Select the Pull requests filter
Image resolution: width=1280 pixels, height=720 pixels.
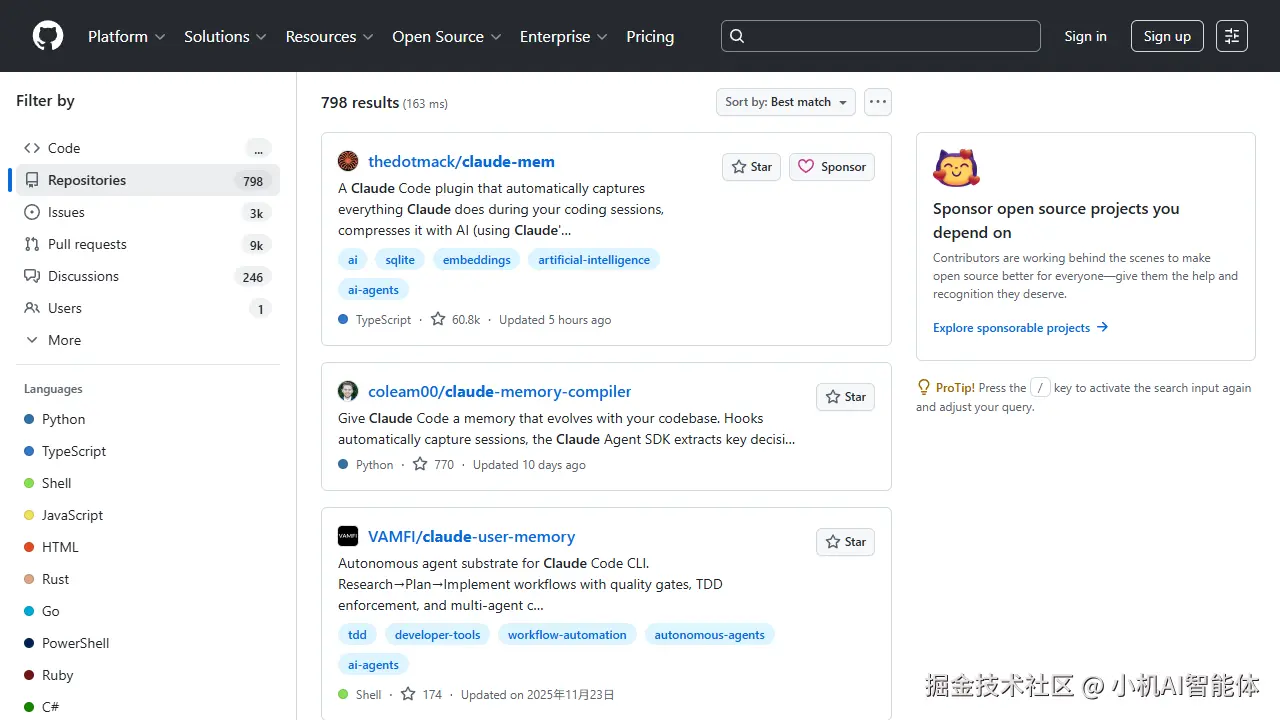(87, 244)
